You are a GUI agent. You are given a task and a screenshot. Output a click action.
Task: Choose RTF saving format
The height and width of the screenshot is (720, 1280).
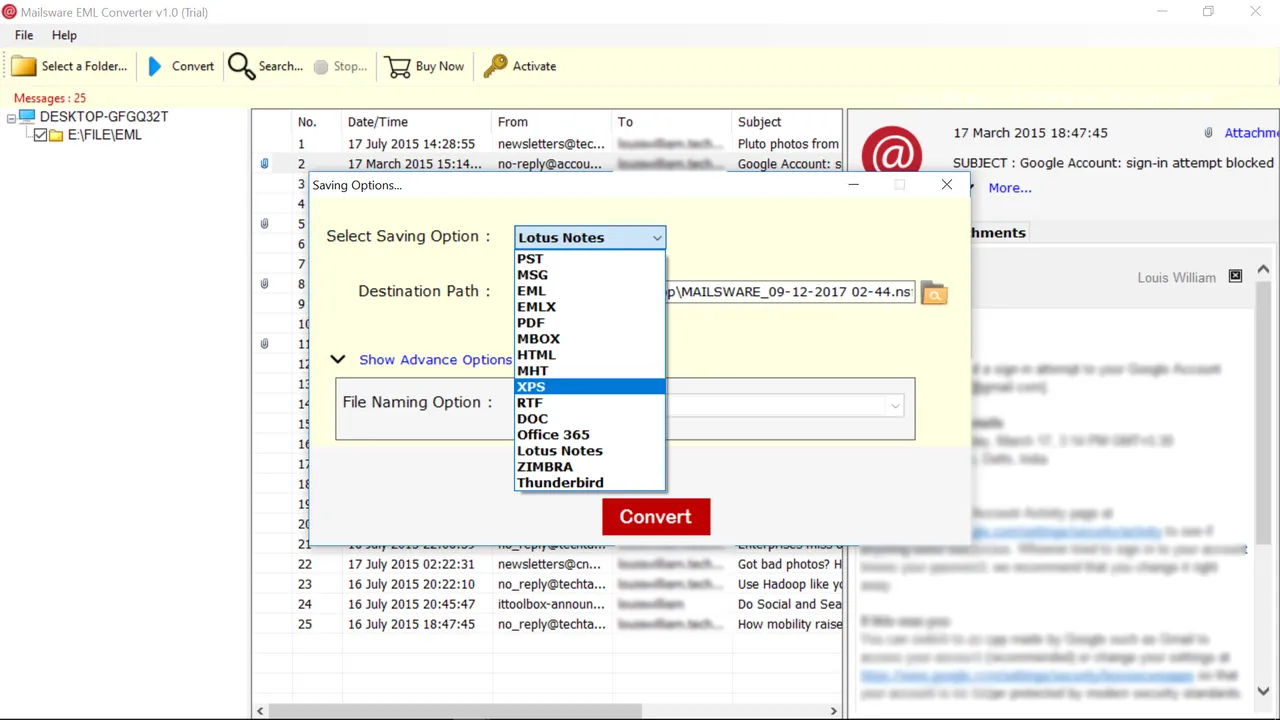click(x=590, y=402)
